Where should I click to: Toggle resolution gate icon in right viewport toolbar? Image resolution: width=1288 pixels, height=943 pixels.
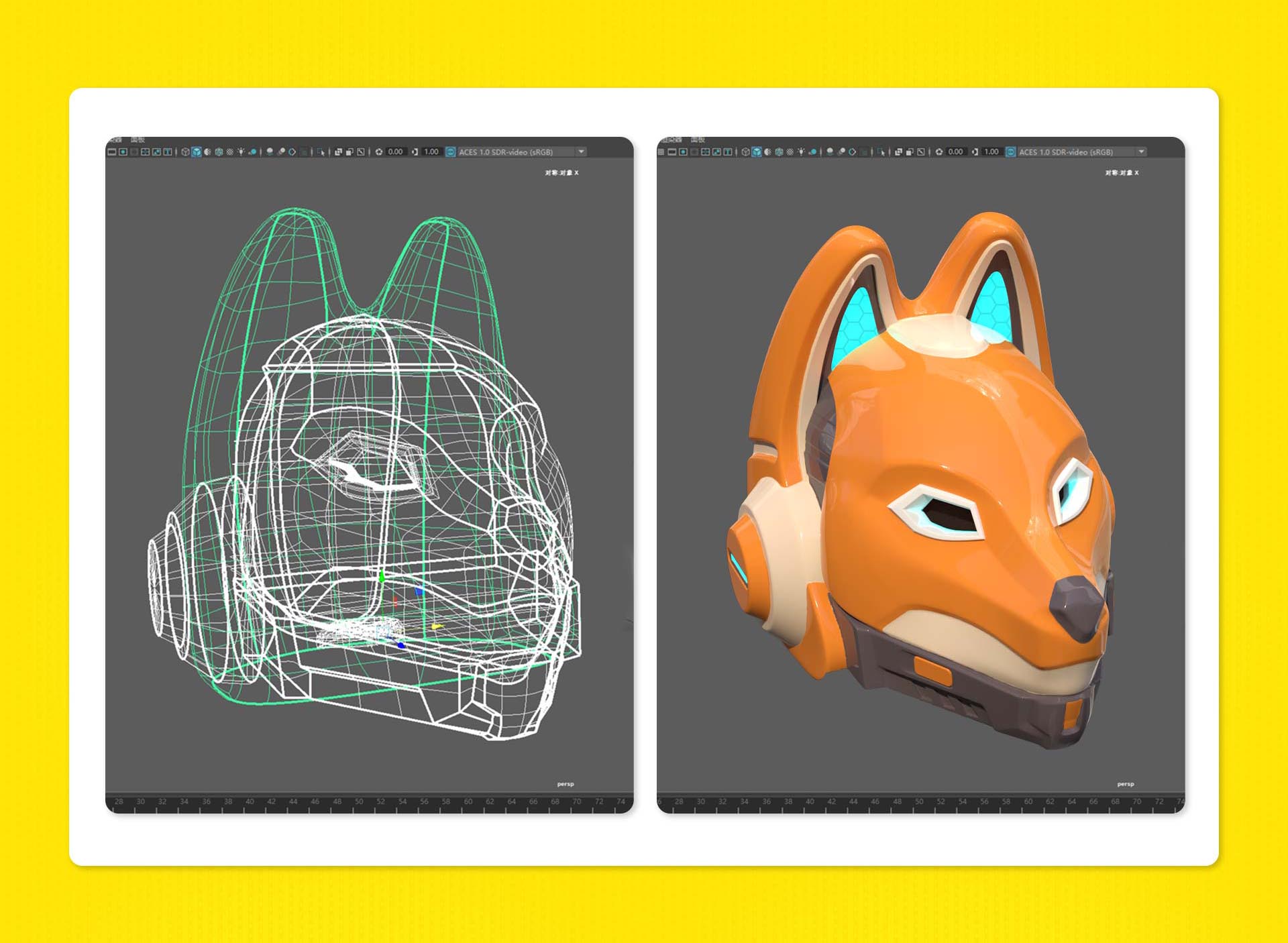pos(683,152)
